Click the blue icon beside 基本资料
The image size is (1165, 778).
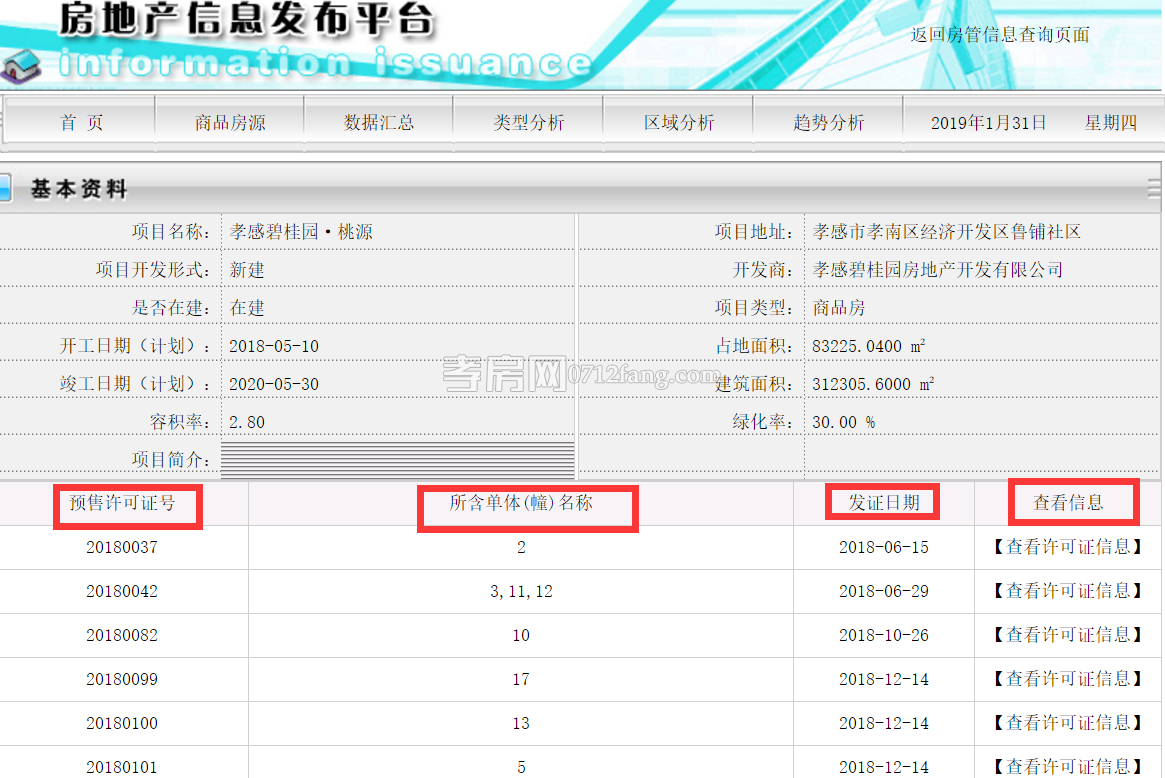pos(5,188)
